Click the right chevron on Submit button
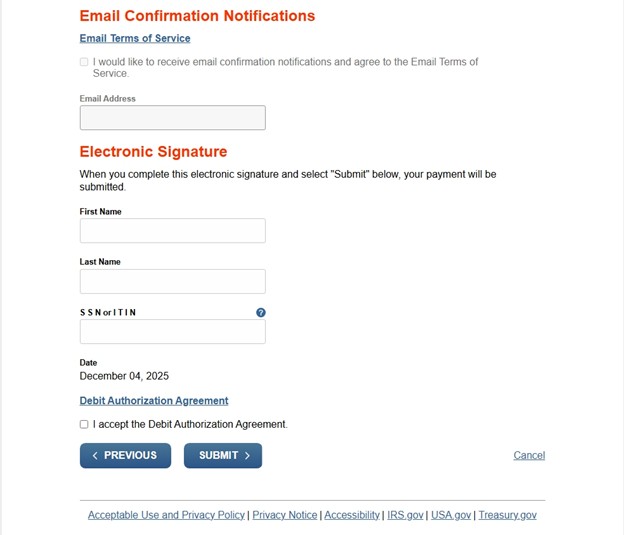 pos(248,456)
